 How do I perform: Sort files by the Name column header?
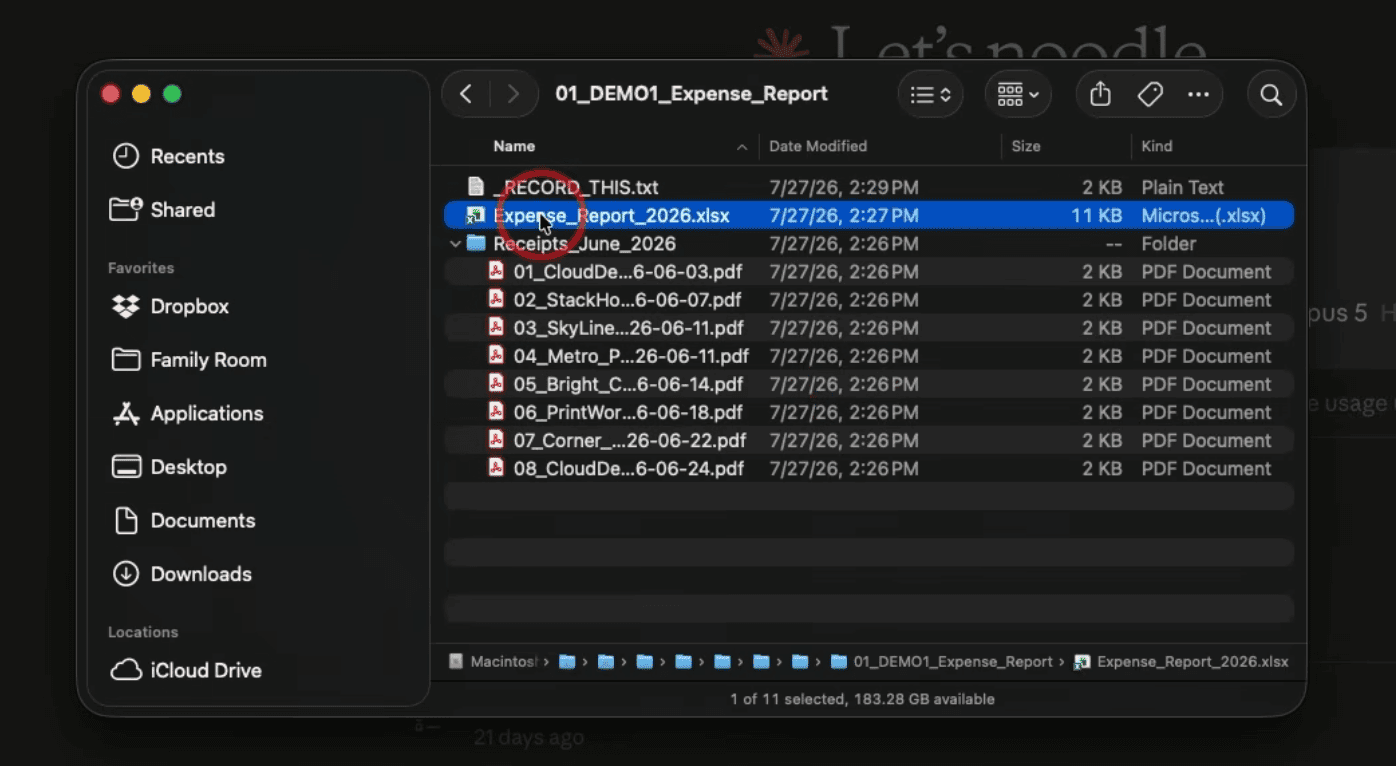coord(514,146)
